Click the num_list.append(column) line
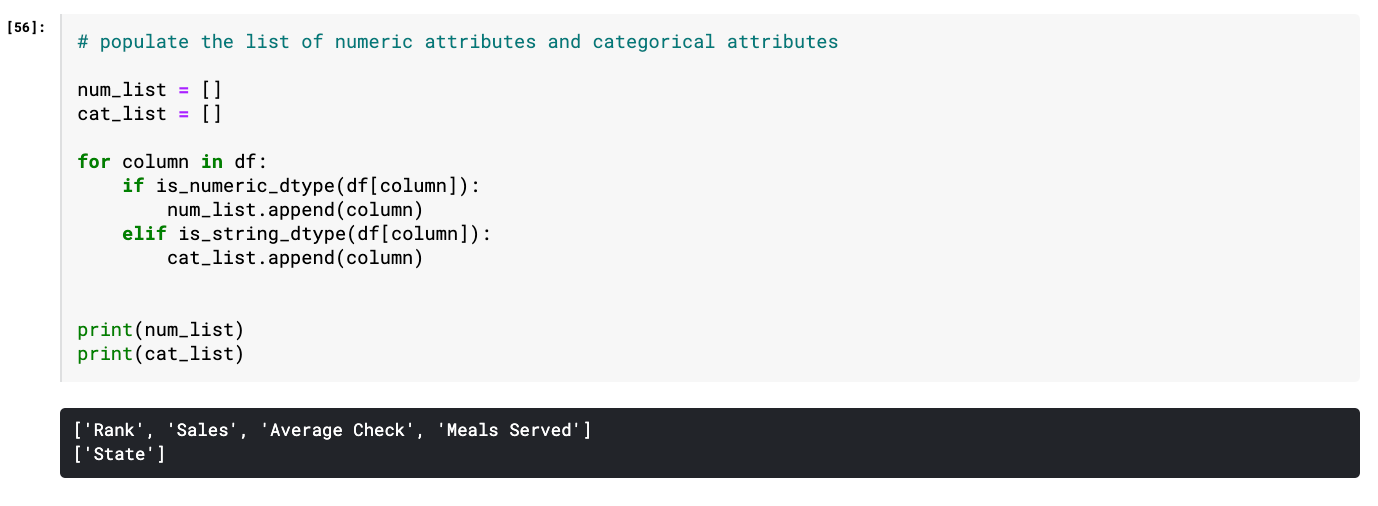Screen dimensions: 1378x506 point(295,210)
